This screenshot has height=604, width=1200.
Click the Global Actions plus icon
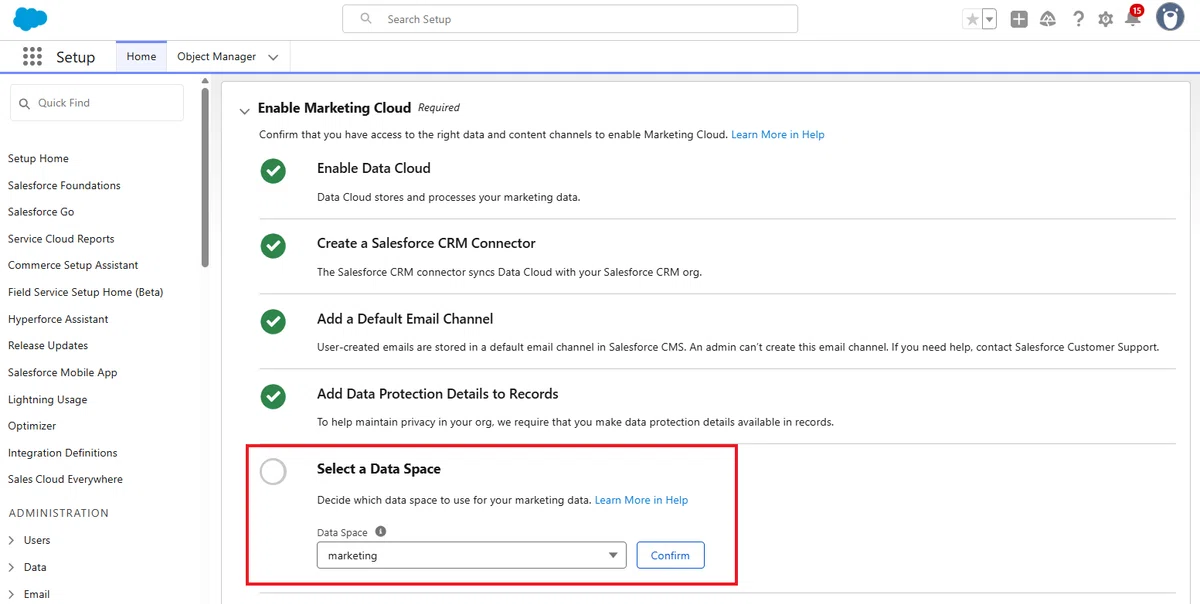click(x=1019, y=19)
